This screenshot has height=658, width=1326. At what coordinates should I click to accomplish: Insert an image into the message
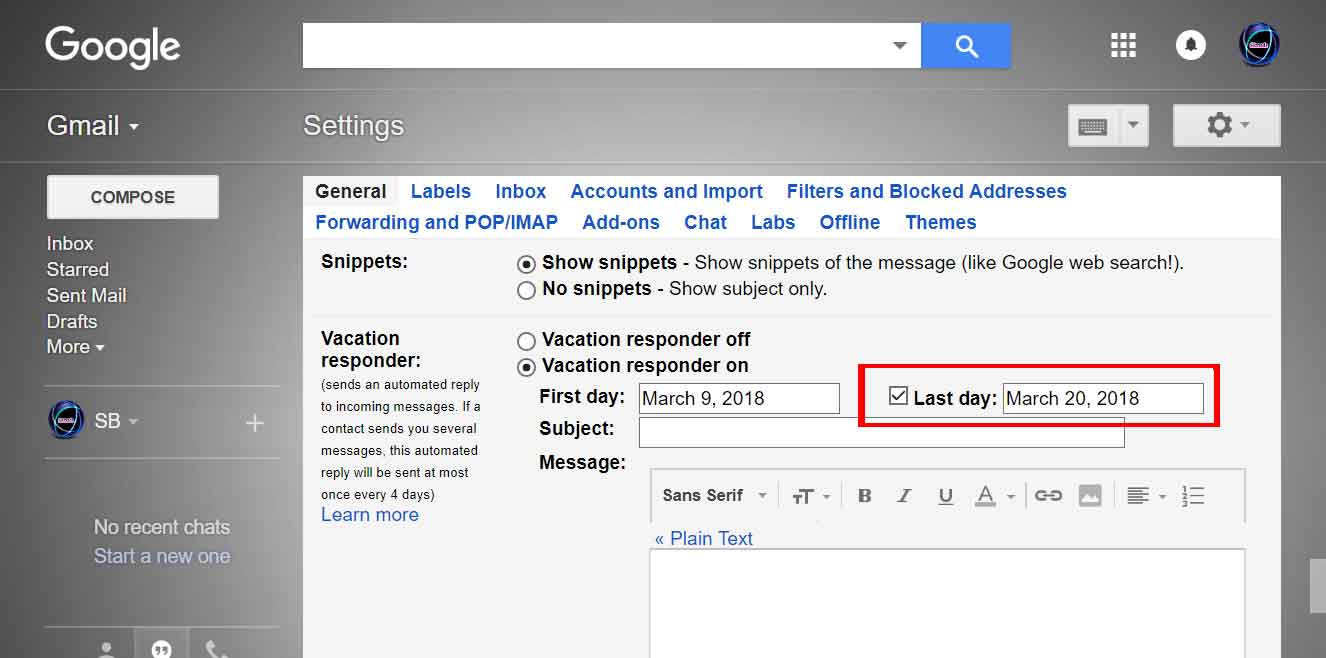click(x=1090, y=495)
